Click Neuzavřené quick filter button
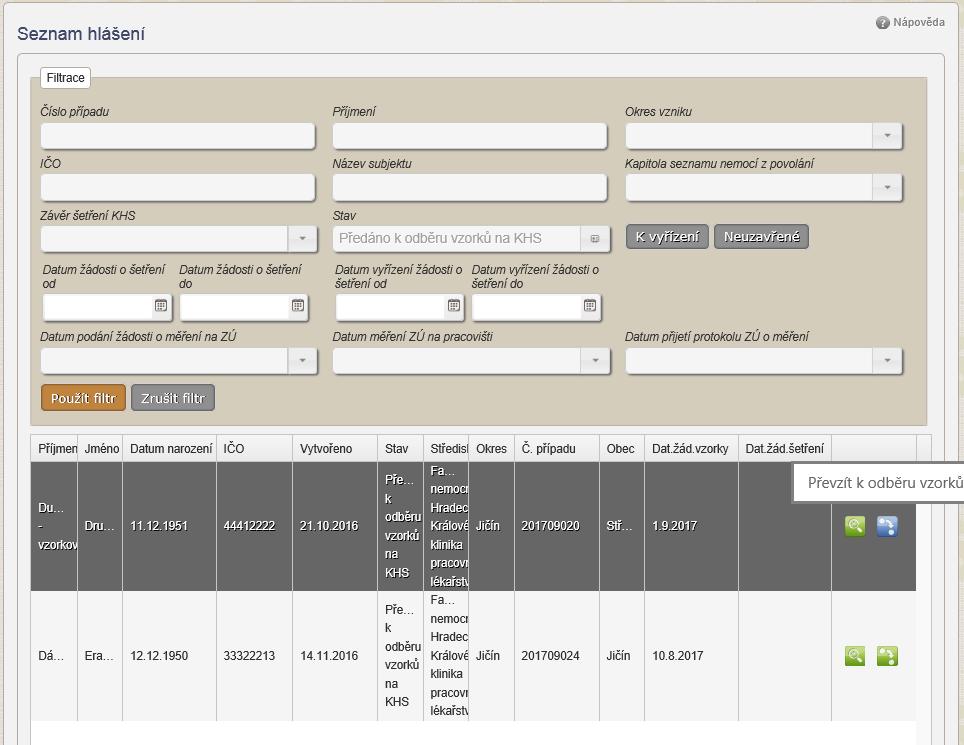The width and height of the screenshot is (964, 745). [761, 237]
